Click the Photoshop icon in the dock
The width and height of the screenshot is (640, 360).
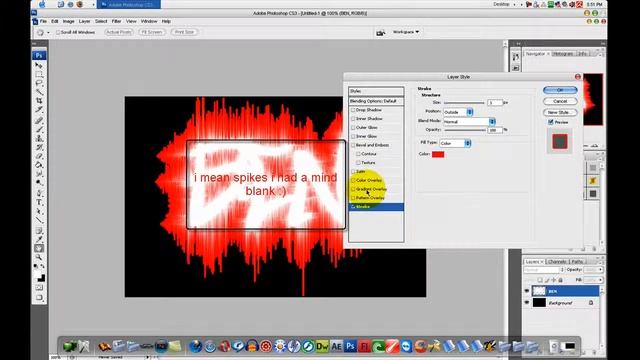click(350, 347)
